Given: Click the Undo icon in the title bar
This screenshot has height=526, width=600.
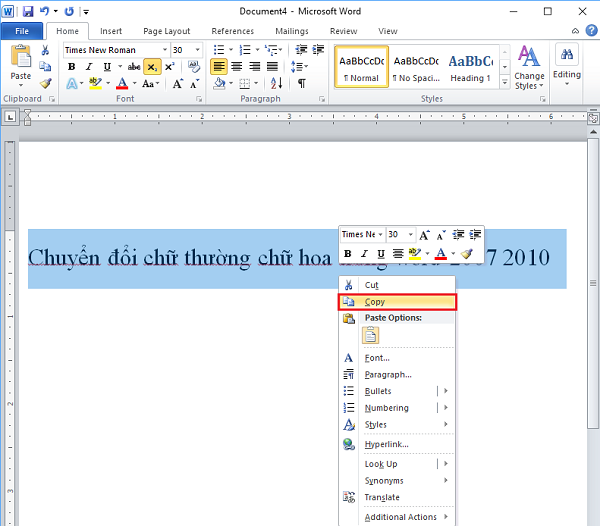Looking at the screenshot, I should click(45, 11).
